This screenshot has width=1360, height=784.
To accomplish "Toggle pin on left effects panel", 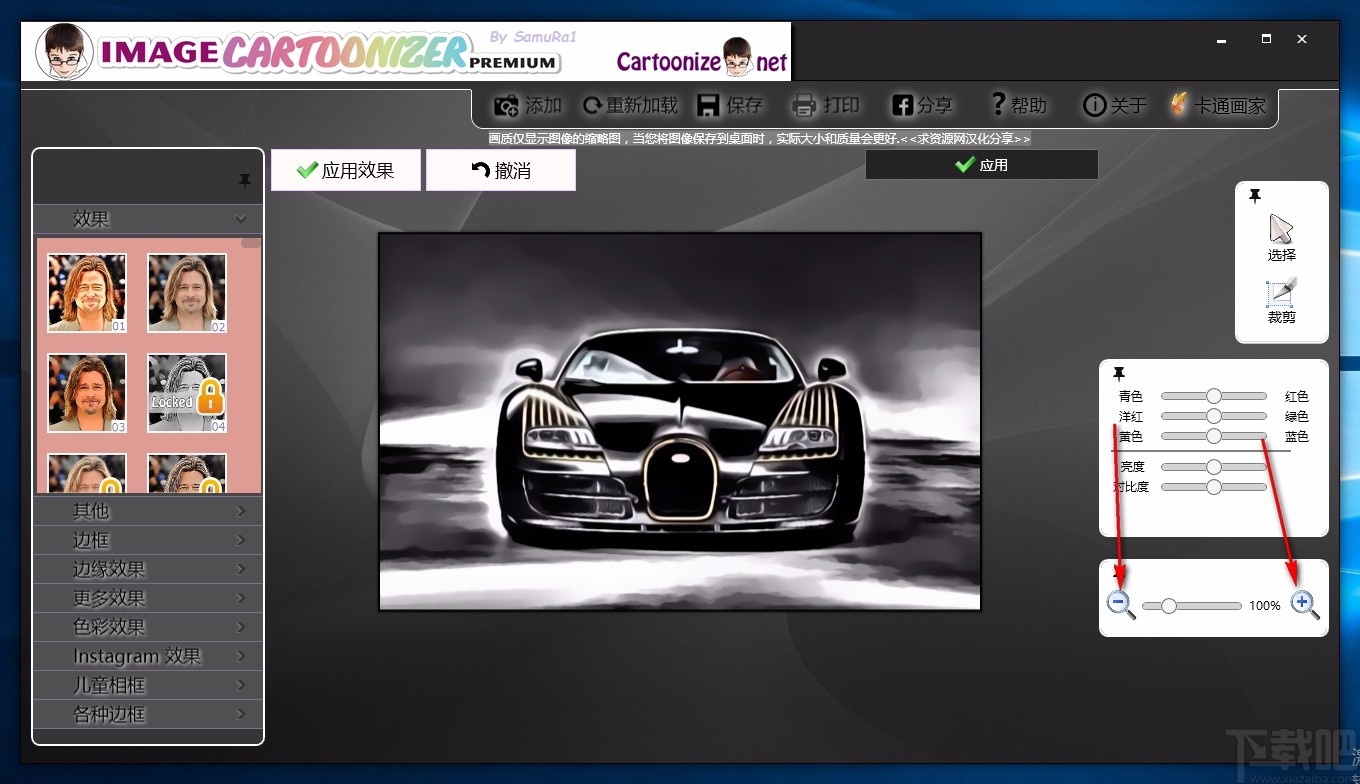I will 245,181.
